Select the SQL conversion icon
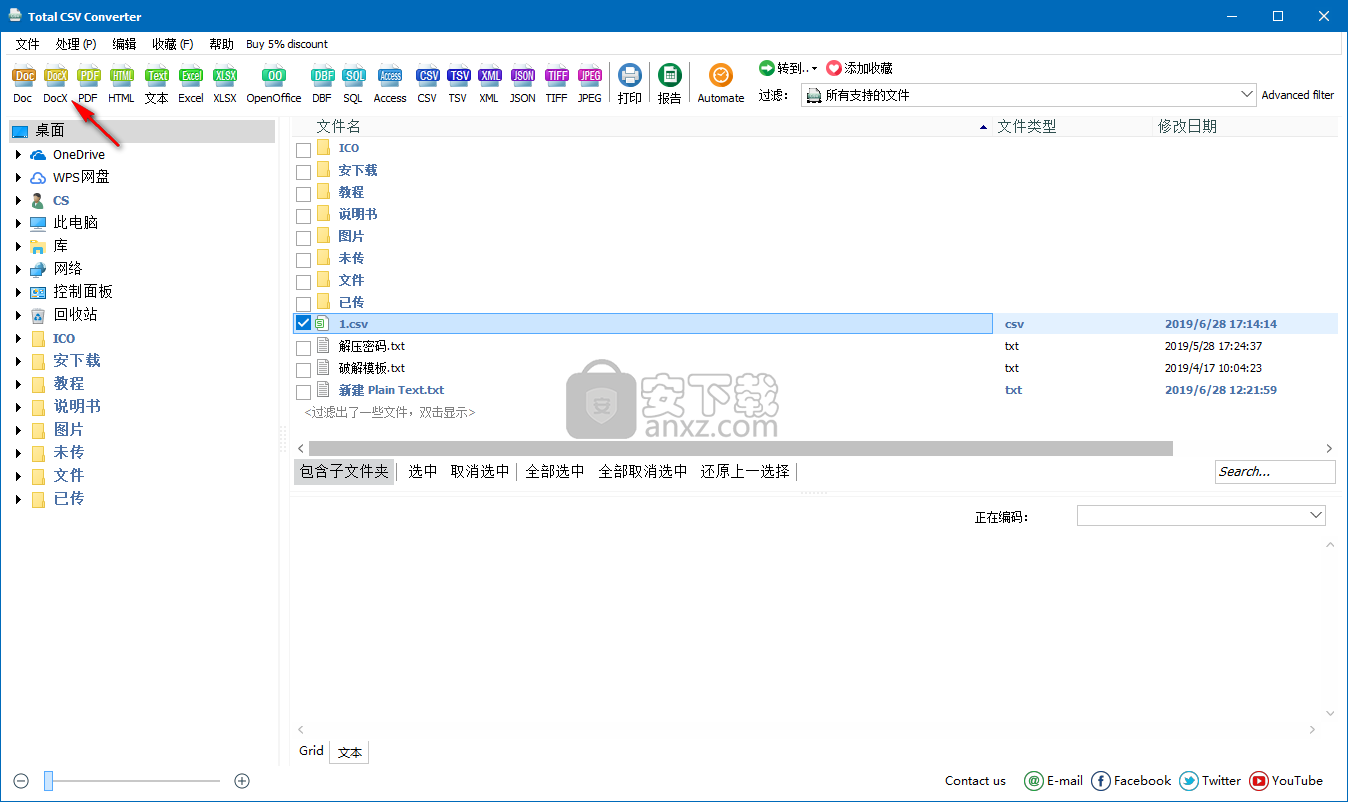The height and width of the screenshot is (802, 1348). (353, 76)
